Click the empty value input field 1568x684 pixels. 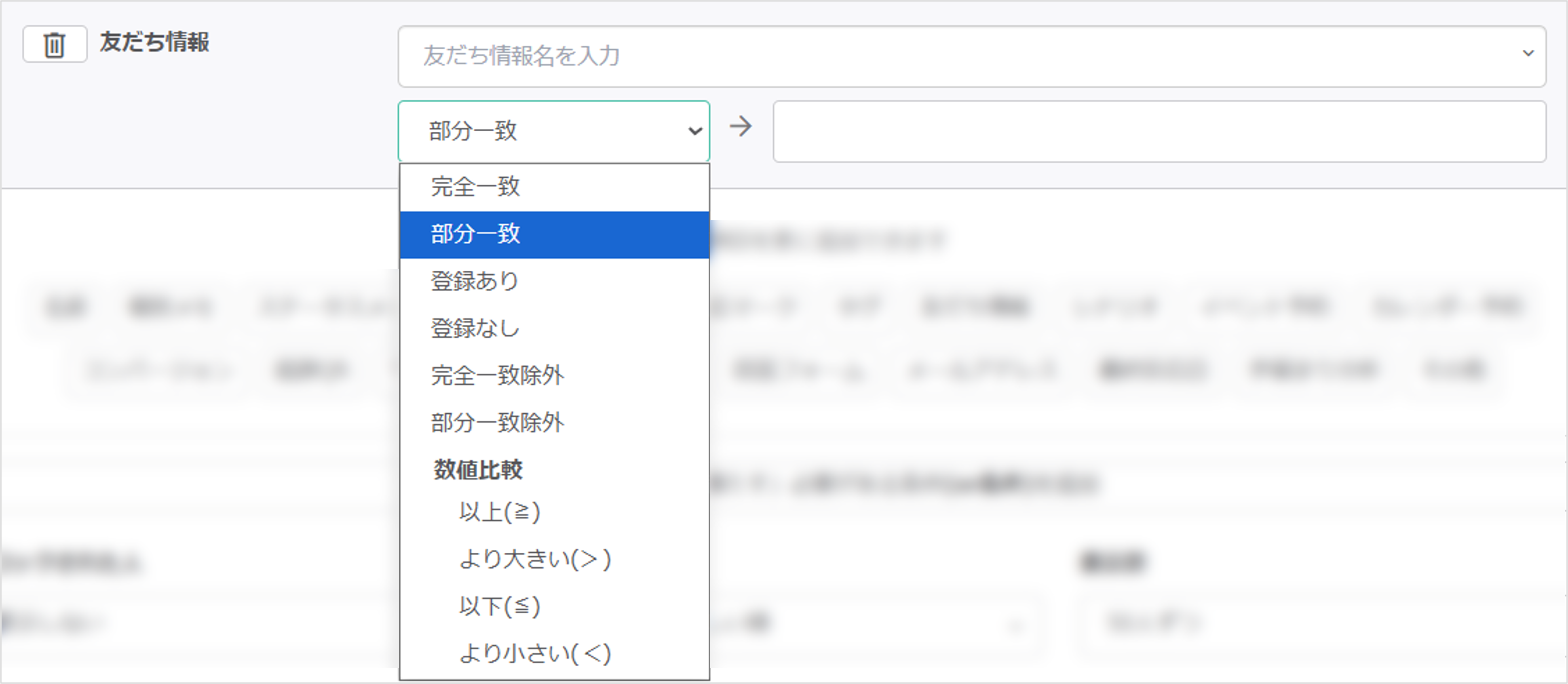(1159, 131)
